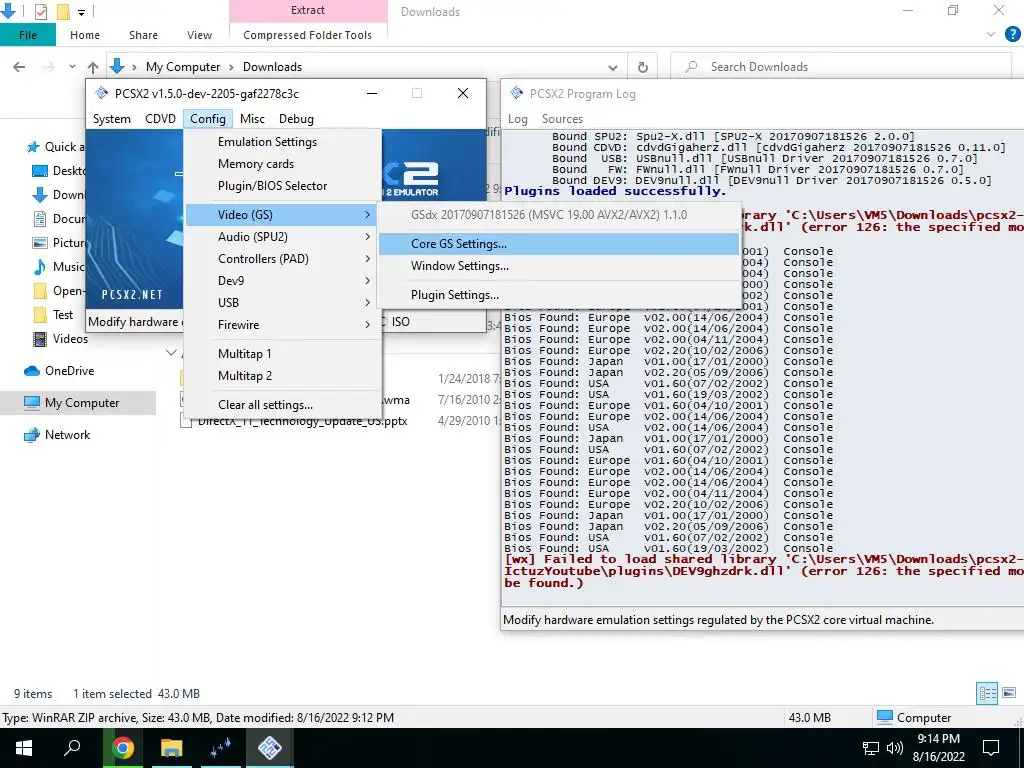Open Windows Start button

point(24,748)
